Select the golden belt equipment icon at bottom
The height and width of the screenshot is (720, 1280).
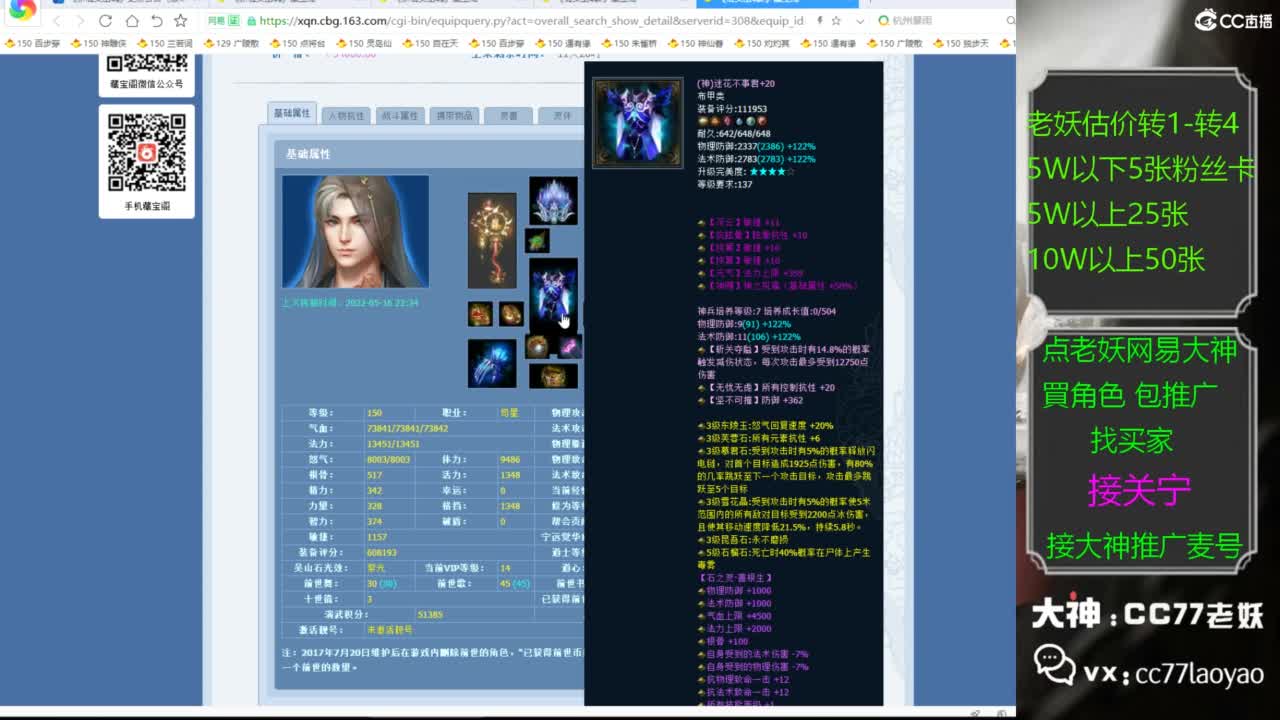tap(553, 376)
